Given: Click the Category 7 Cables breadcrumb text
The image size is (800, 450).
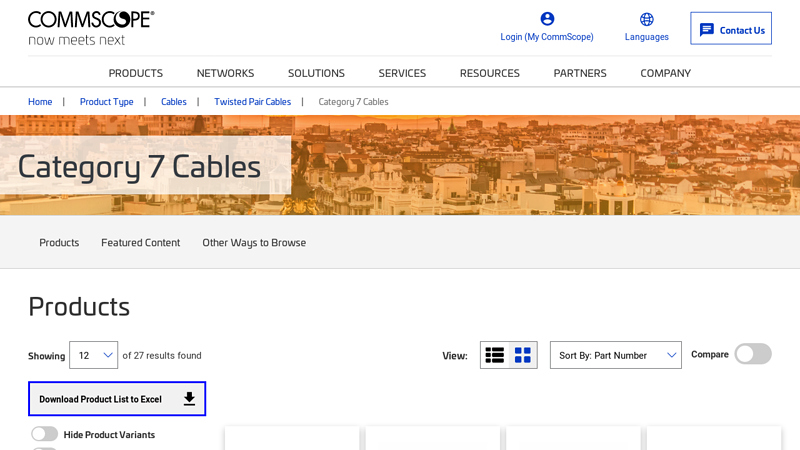Looking at the screenshot, I should [x=354, y=102].
